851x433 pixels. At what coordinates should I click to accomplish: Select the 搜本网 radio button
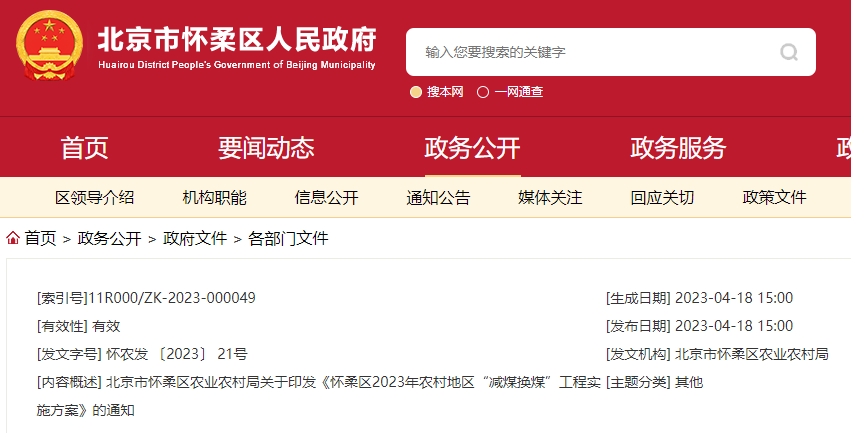(x=416, y=92)
